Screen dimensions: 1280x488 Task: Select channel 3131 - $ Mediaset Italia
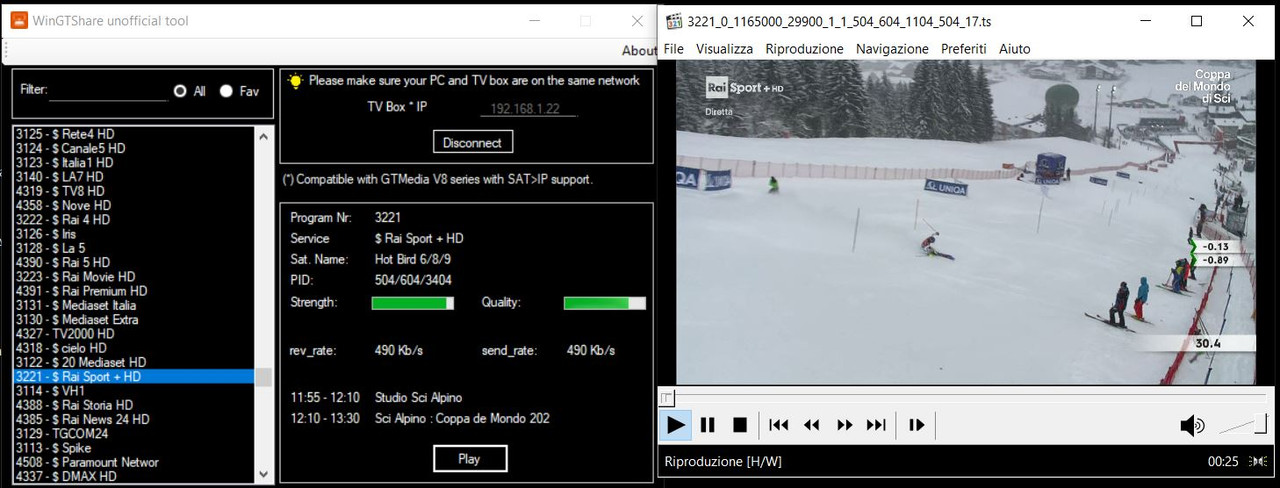point(134,305)
